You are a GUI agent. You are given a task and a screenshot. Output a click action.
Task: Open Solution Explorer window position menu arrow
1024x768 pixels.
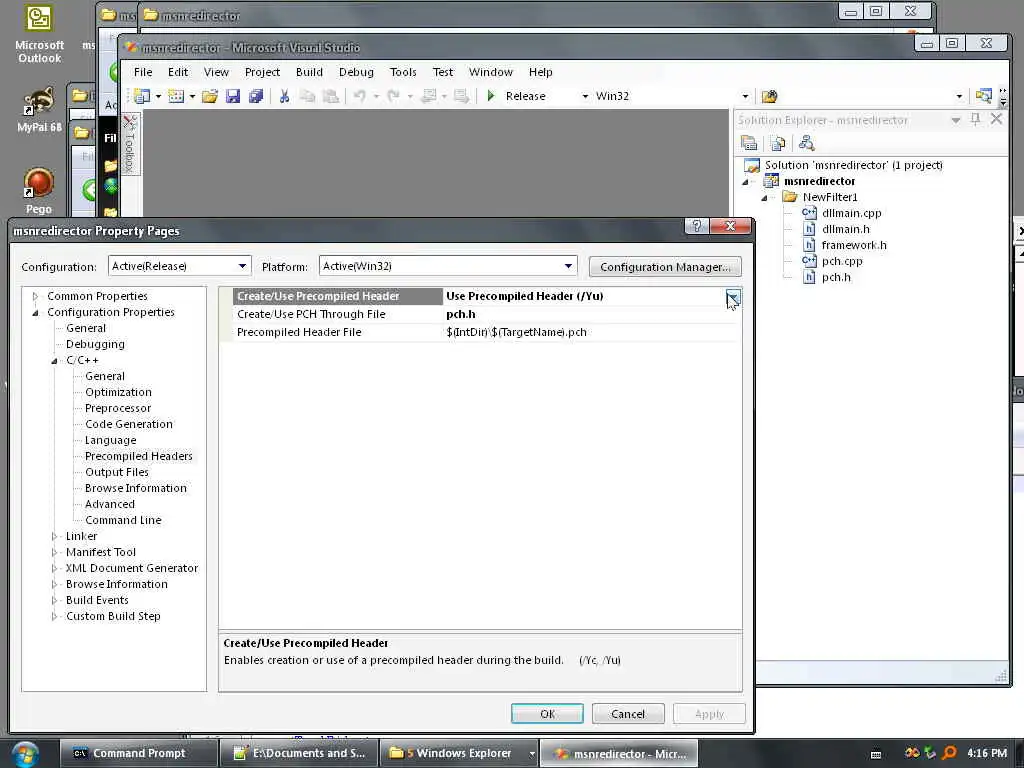tap(955, 120)
